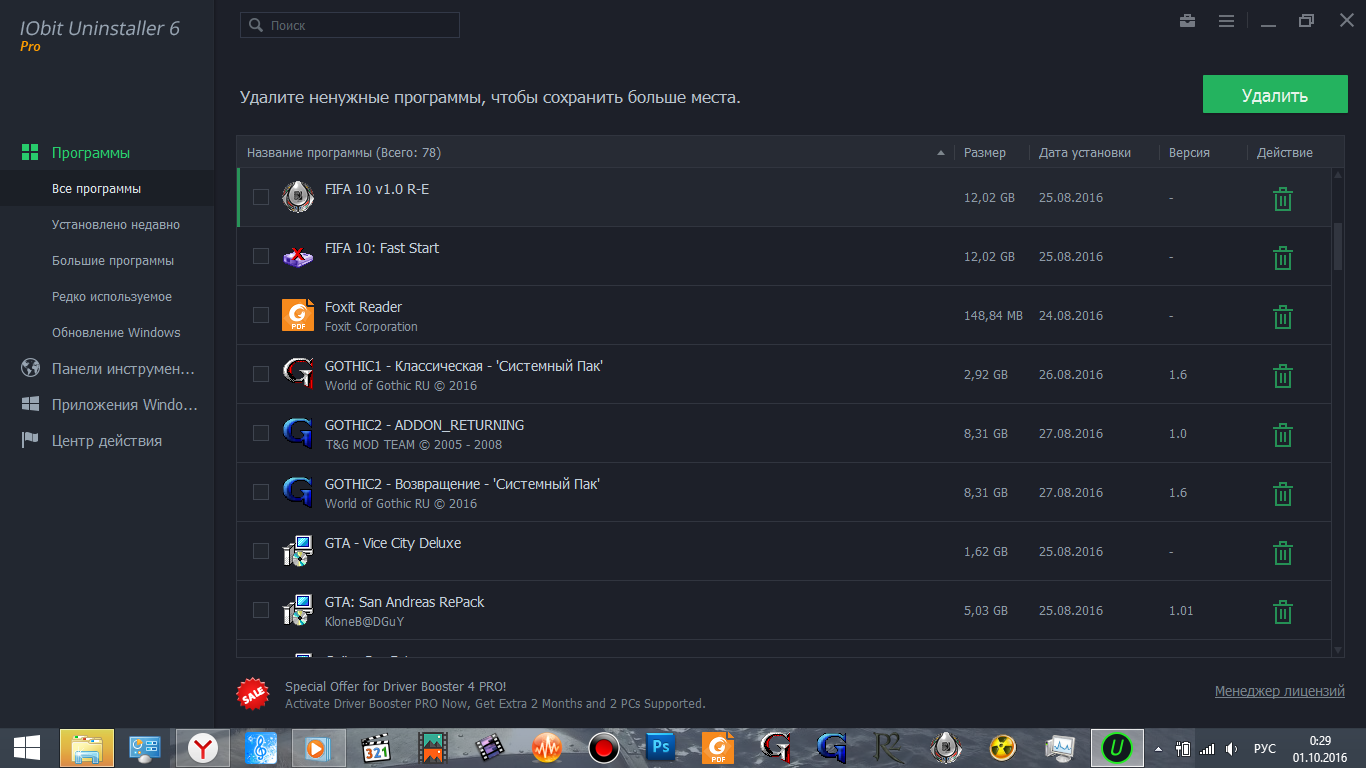Open Центр действия section
1366x768 pixels.
pyautogui.click(x=107, y=441)
